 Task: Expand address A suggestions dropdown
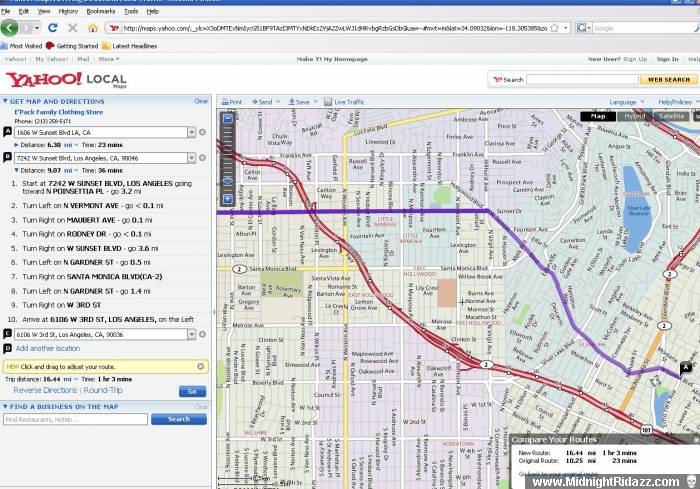coord(192,132)
